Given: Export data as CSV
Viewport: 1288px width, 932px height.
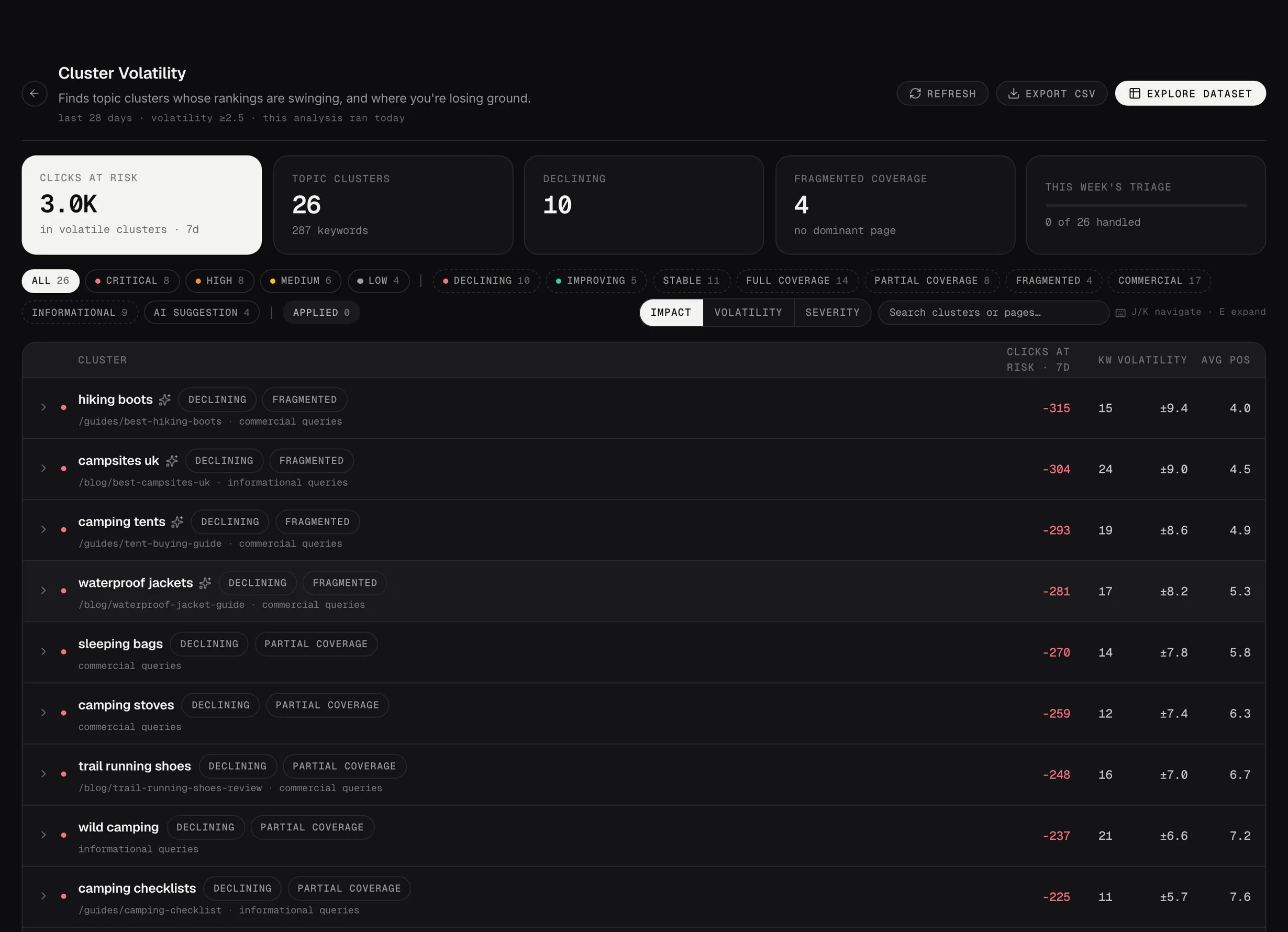Looking at the screenshot, I should (x=1051, y=93).
